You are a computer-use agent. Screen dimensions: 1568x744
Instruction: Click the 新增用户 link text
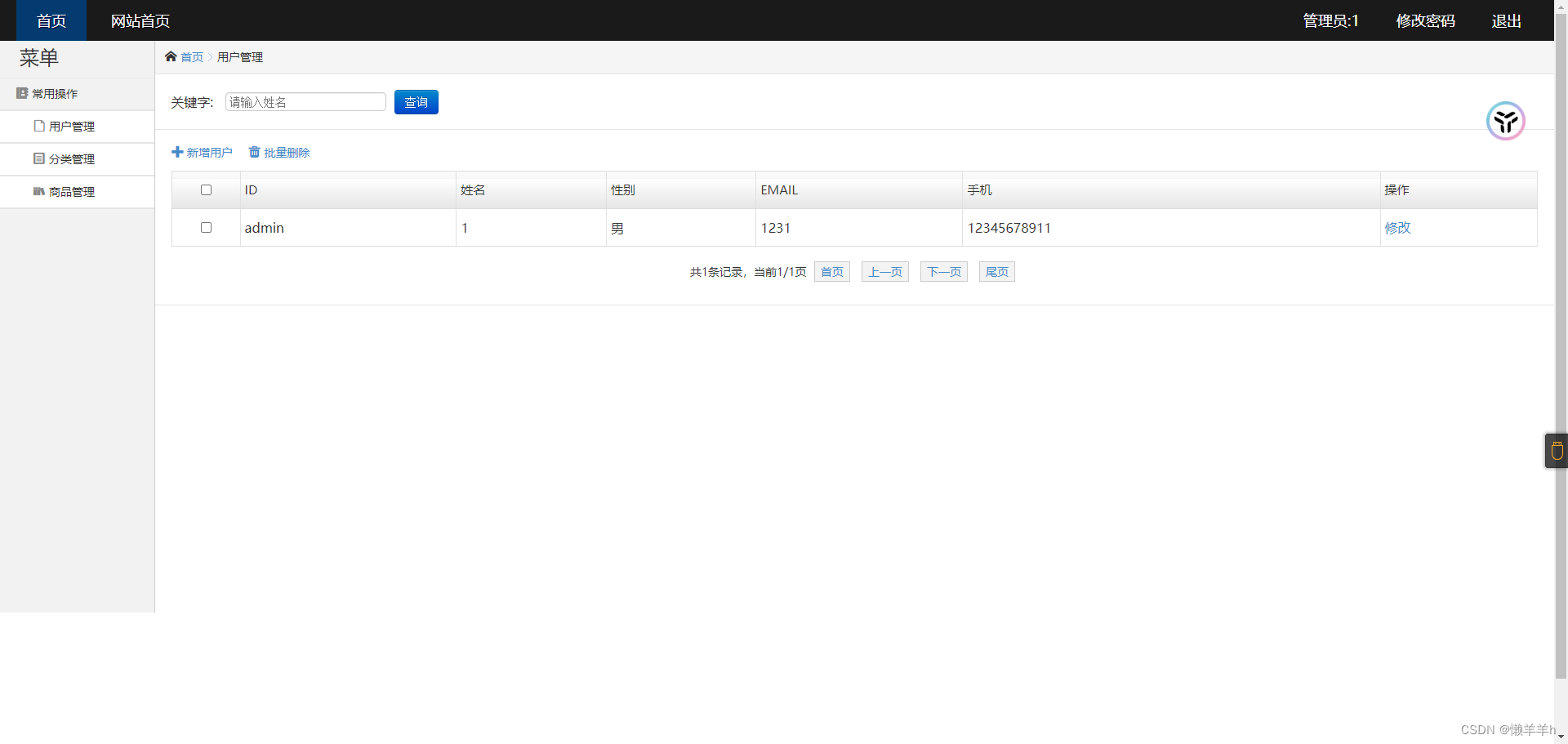click(210, 153)
